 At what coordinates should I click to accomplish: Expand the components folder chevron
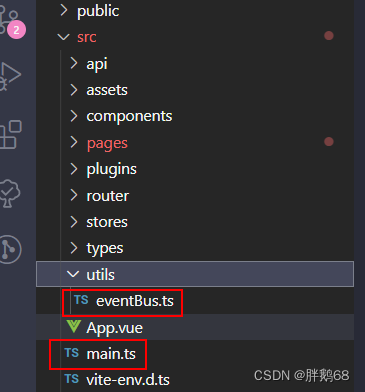pyautogui.click(x=74, y=116)
